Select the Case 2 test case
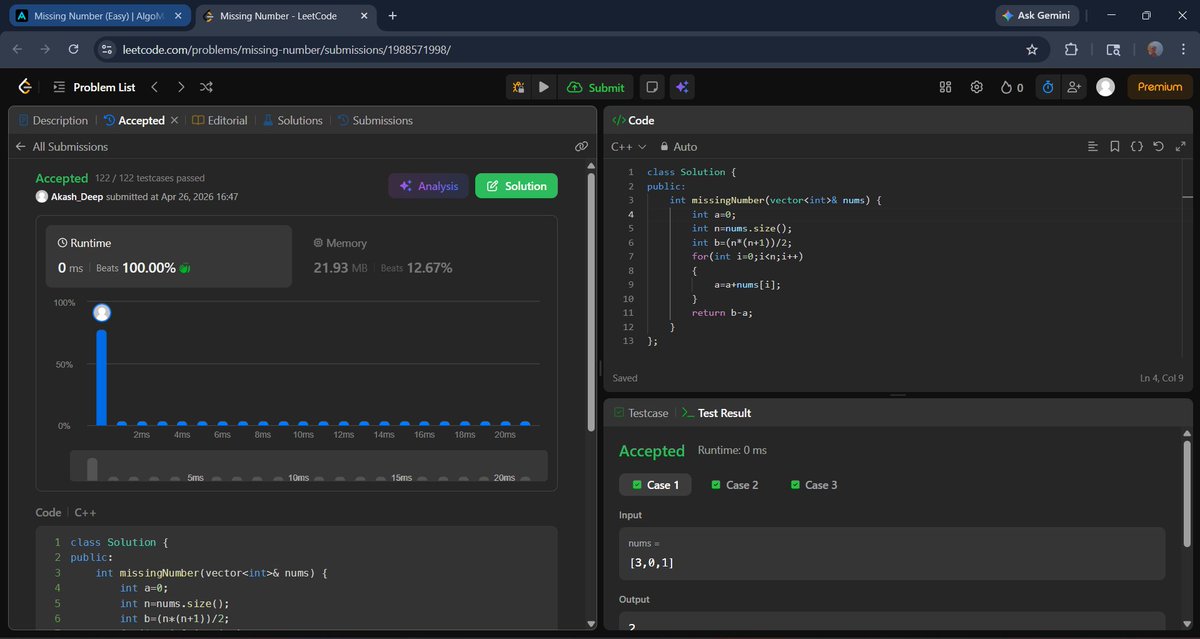This screenshot has height=639, width=1200. [735, 485]
